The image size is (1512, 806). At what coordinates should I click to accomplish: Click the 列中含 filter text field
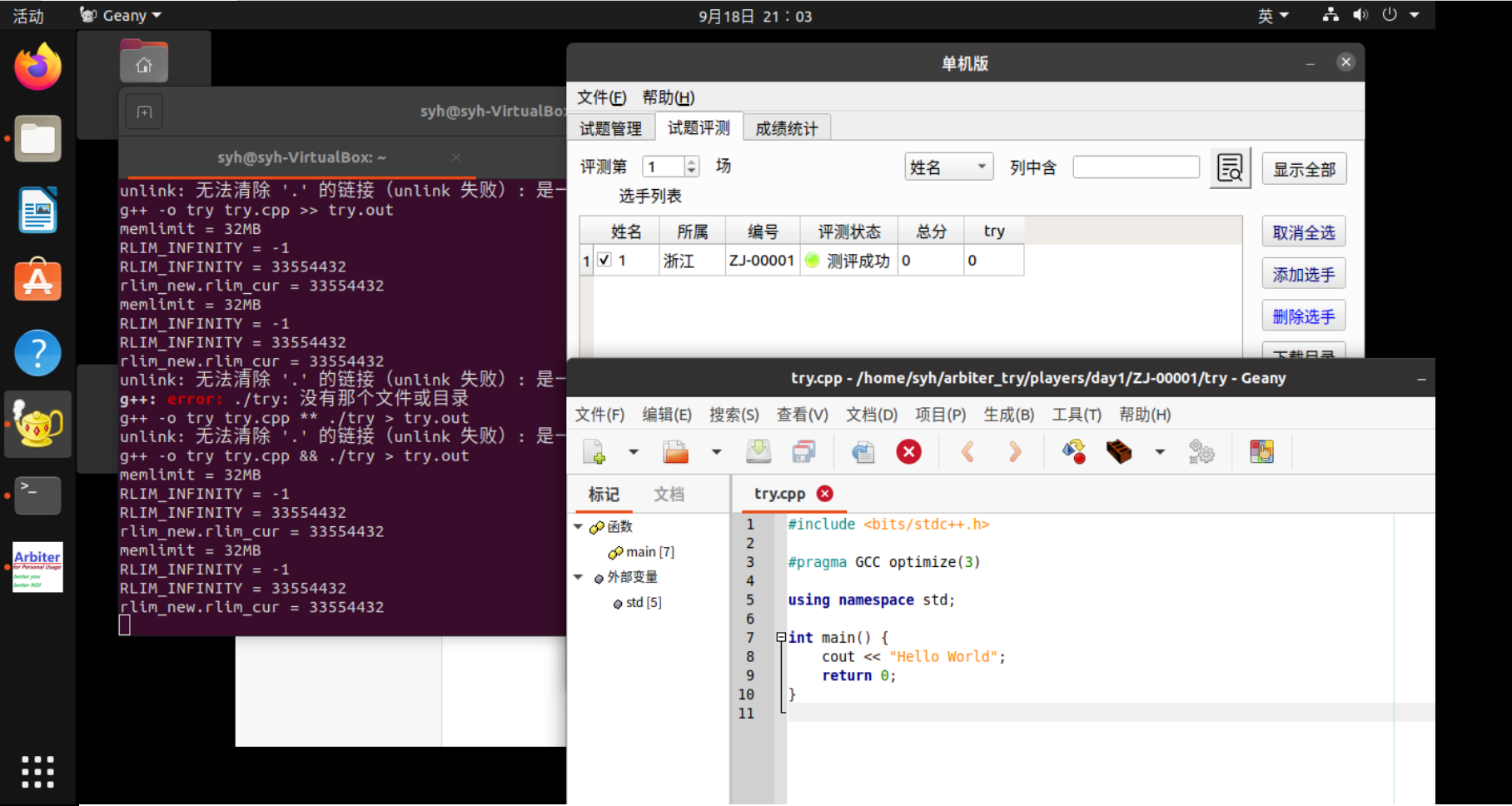pyautogui.click(x=1136, y=167)
